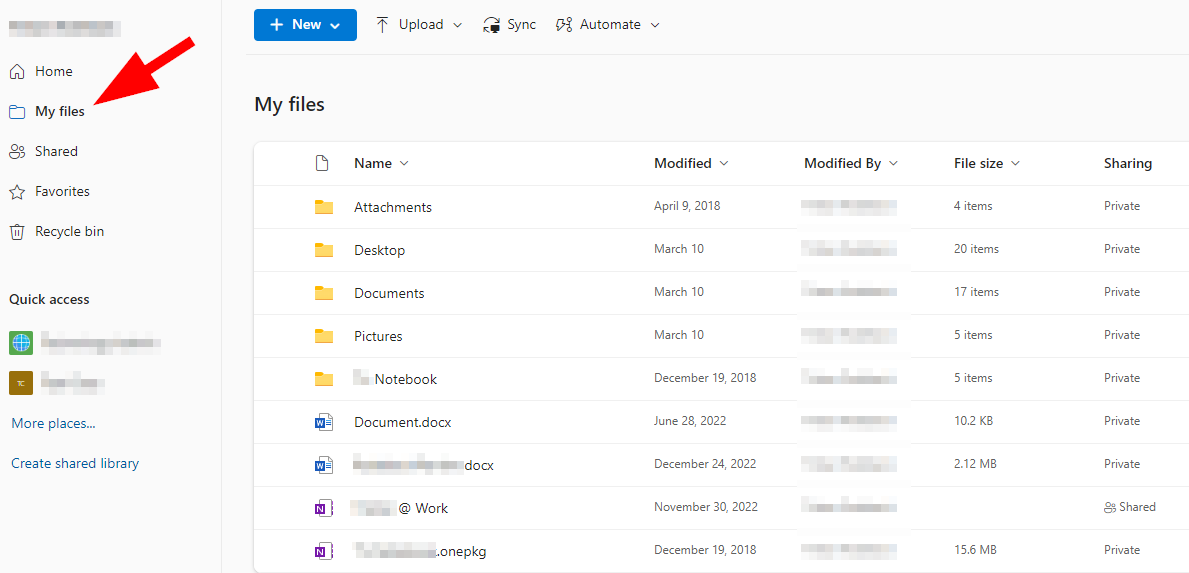Click the Word icon dated December 24, 2022

324,465
